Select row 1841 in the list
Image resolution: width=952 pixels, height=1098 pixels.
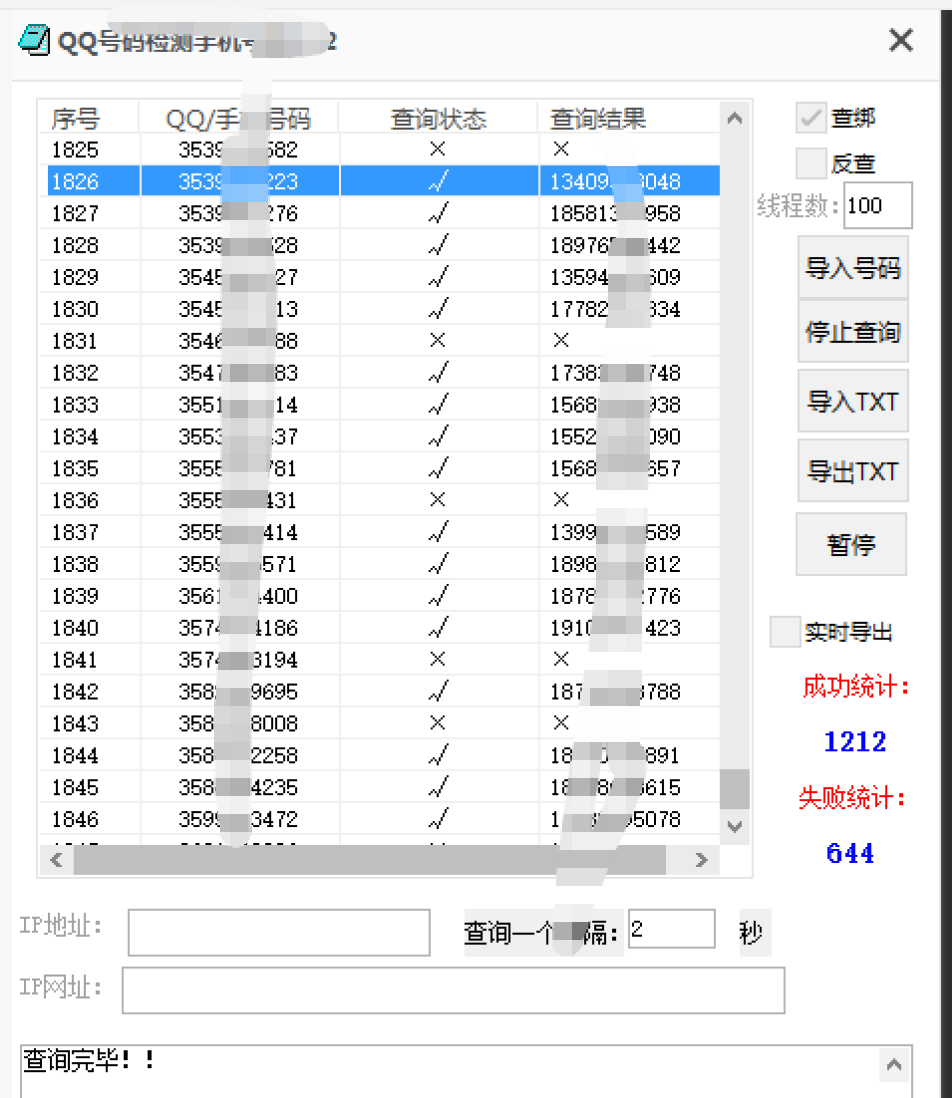(380, 660)
